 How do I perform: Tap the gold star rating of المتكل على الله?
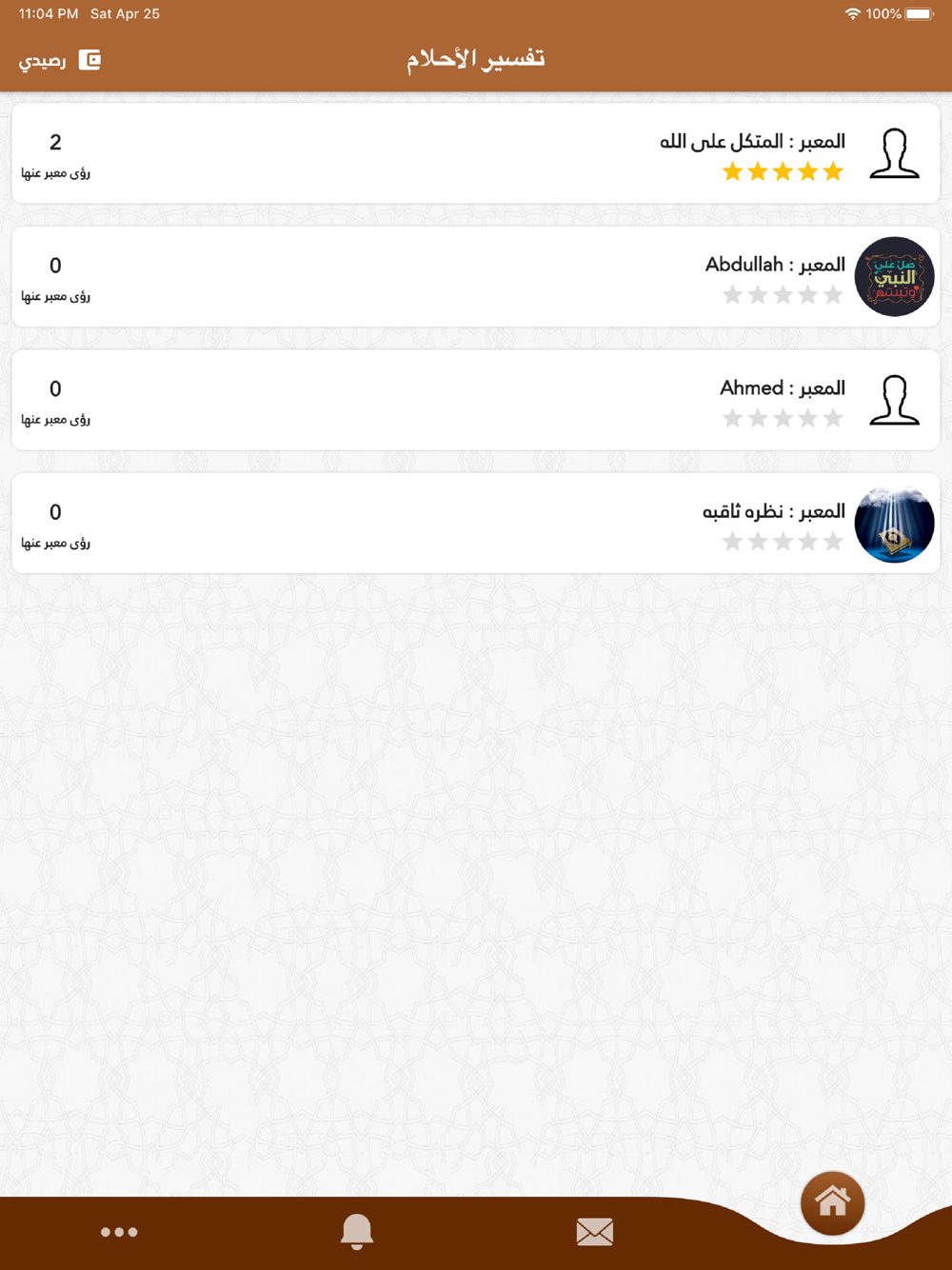pos(783,171)
